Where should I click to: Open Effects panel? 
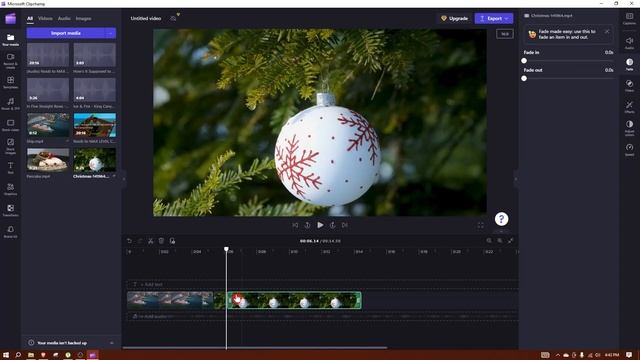(x=629, y=107)
